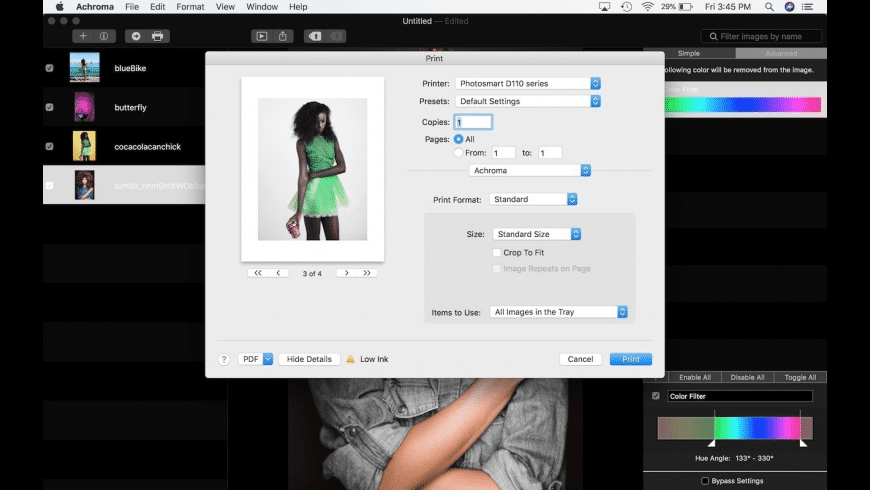Open the Format menu

pyautogui.click(x=190, y=7)
